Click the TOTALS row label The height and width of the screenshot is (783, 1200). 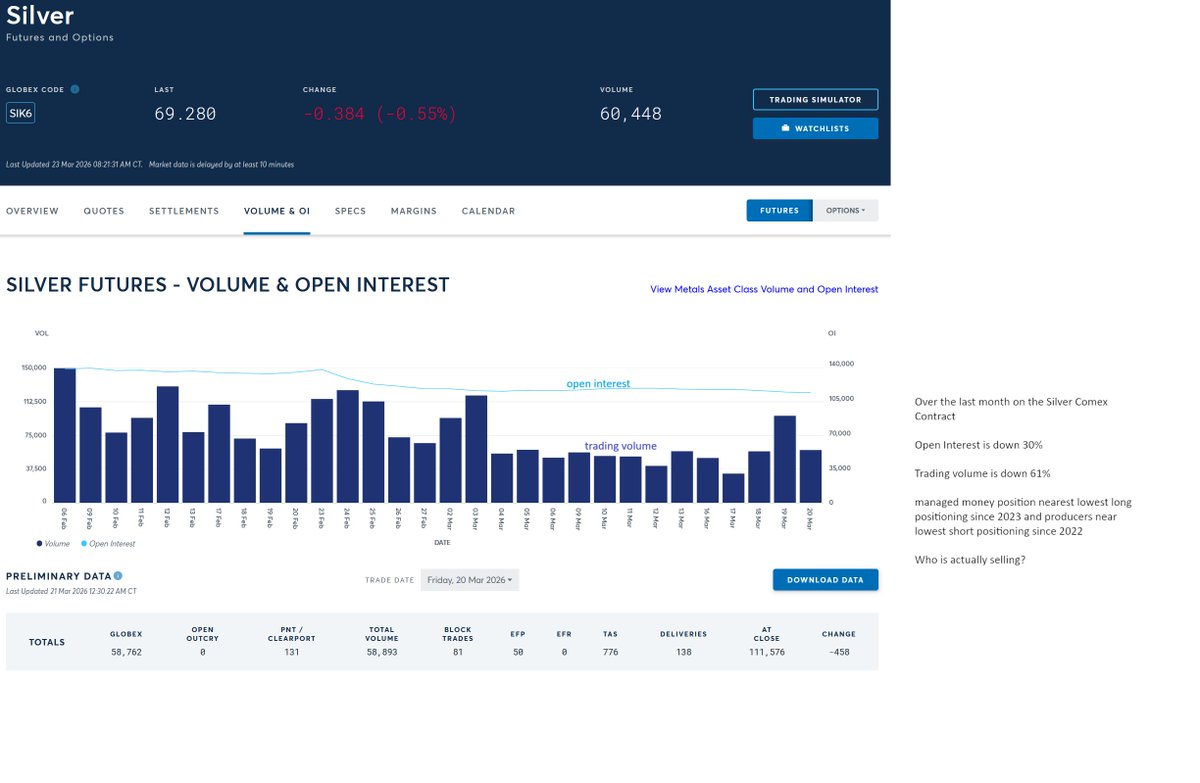pyautogui.click(x=47, y=642)
